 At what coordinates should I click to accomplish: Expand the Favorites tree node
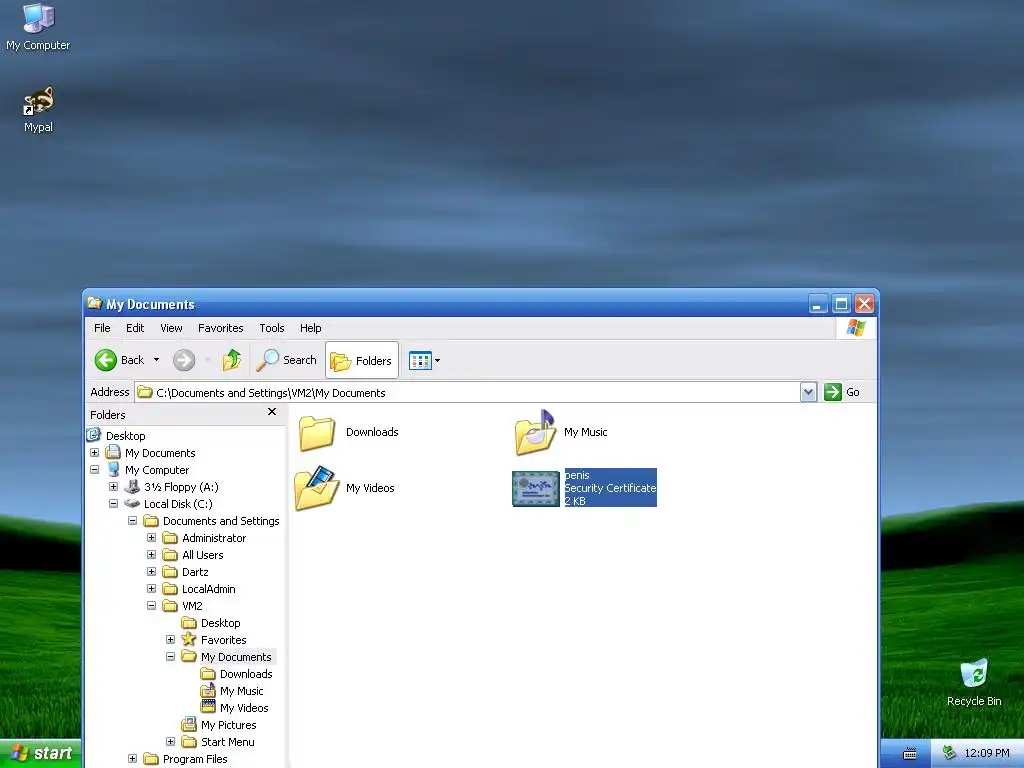coord(170,639)
